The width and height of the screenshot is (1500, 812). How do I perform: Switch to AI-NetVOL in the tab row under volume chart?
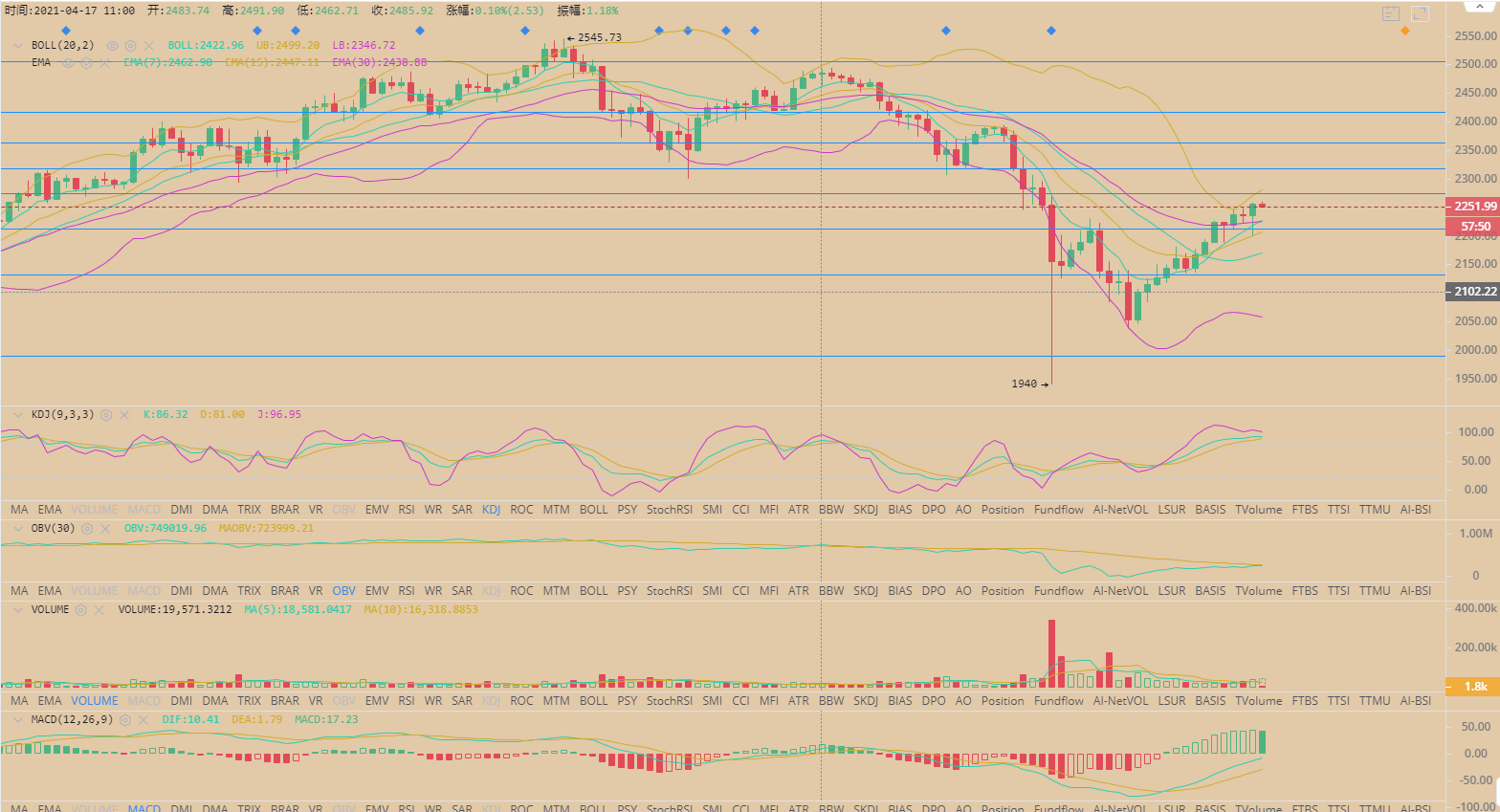click(1121, 701)
